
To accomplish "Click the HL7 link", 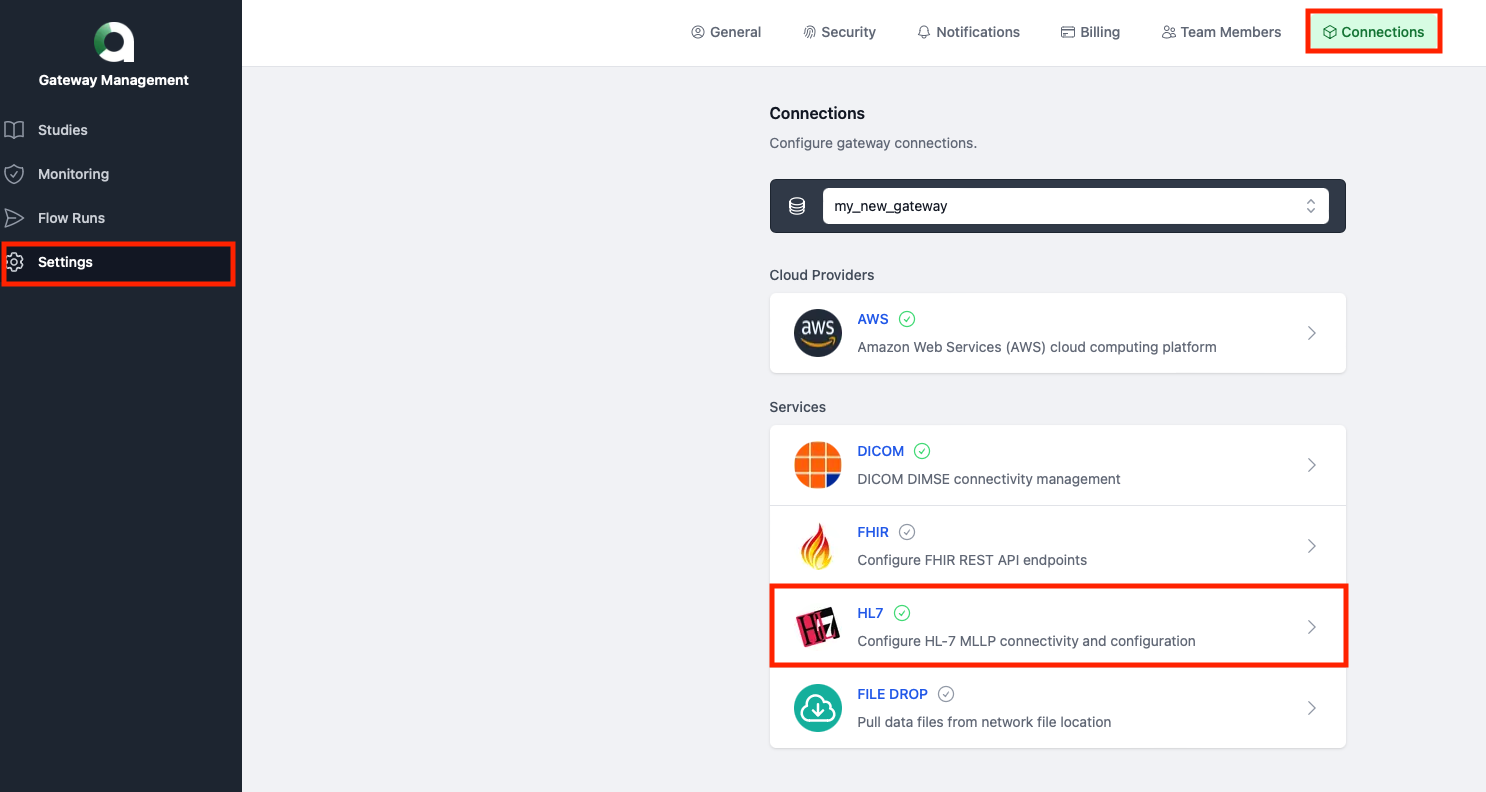I will pos(871,613).
